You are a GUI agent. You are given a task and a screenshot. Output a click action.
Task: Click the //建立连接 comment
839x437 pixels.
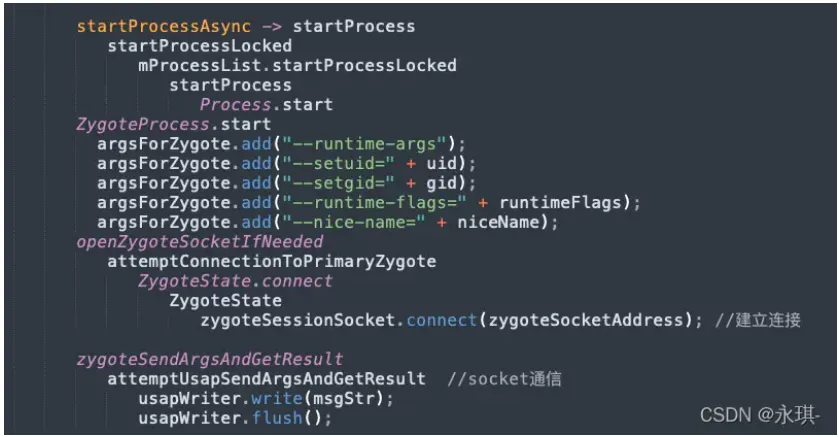coord(758,320)
